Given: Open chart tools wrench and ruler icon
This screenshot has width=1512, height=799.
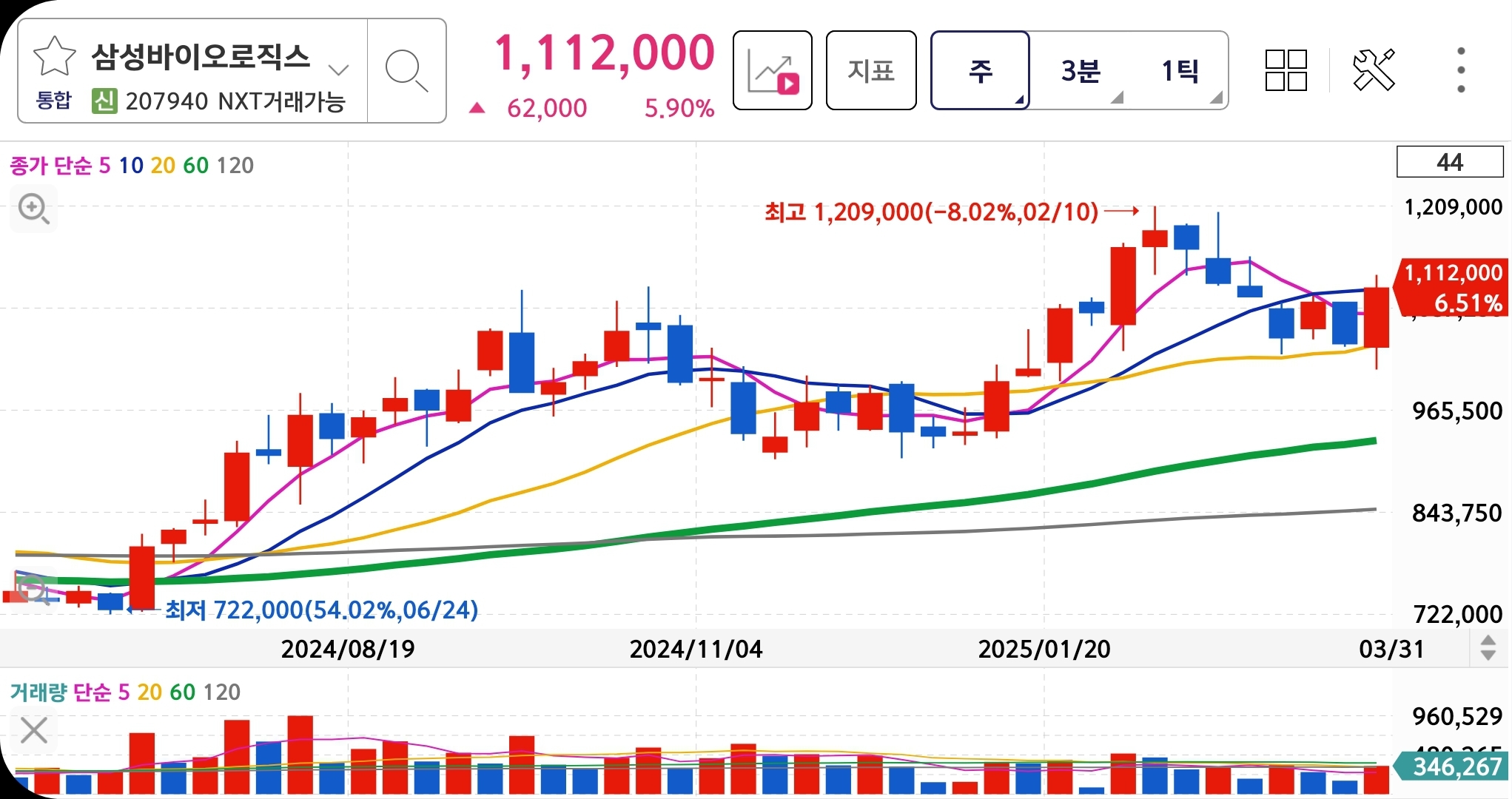Looking at the screenshot, I should tap(1374, 70).
